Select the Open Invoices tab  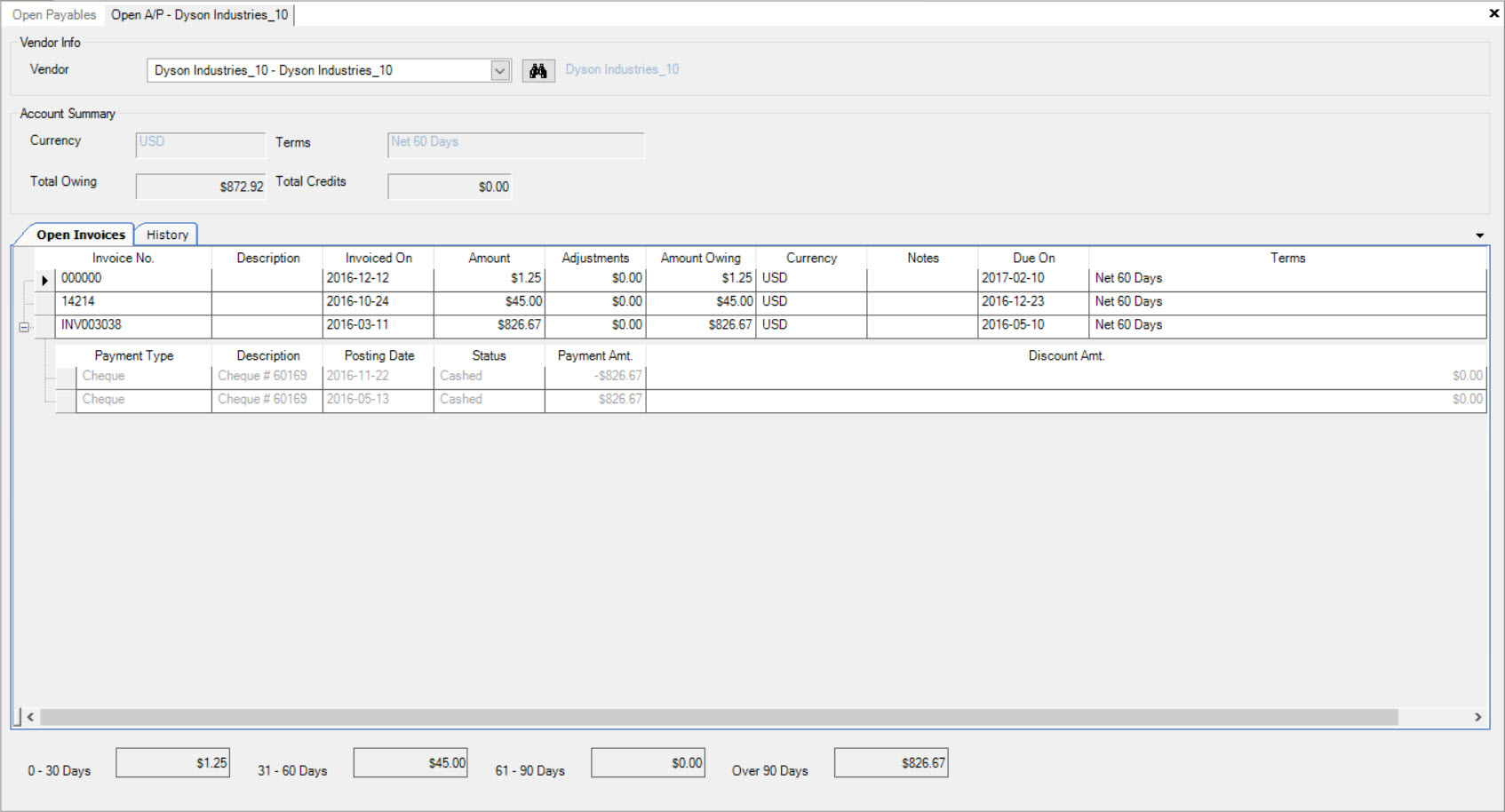pos(81,235)
